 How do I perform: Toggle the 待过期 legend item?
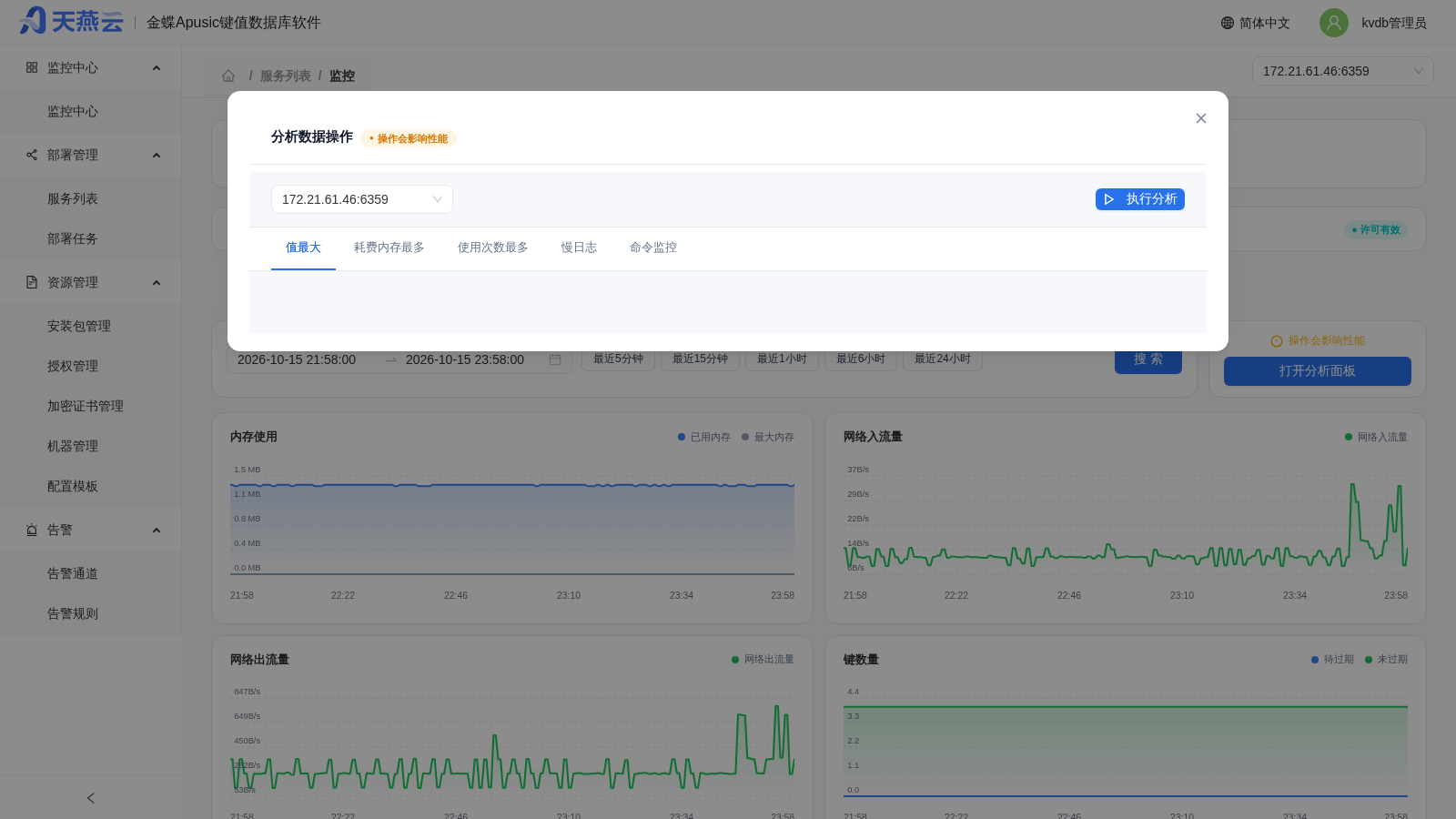[1332, 660]
